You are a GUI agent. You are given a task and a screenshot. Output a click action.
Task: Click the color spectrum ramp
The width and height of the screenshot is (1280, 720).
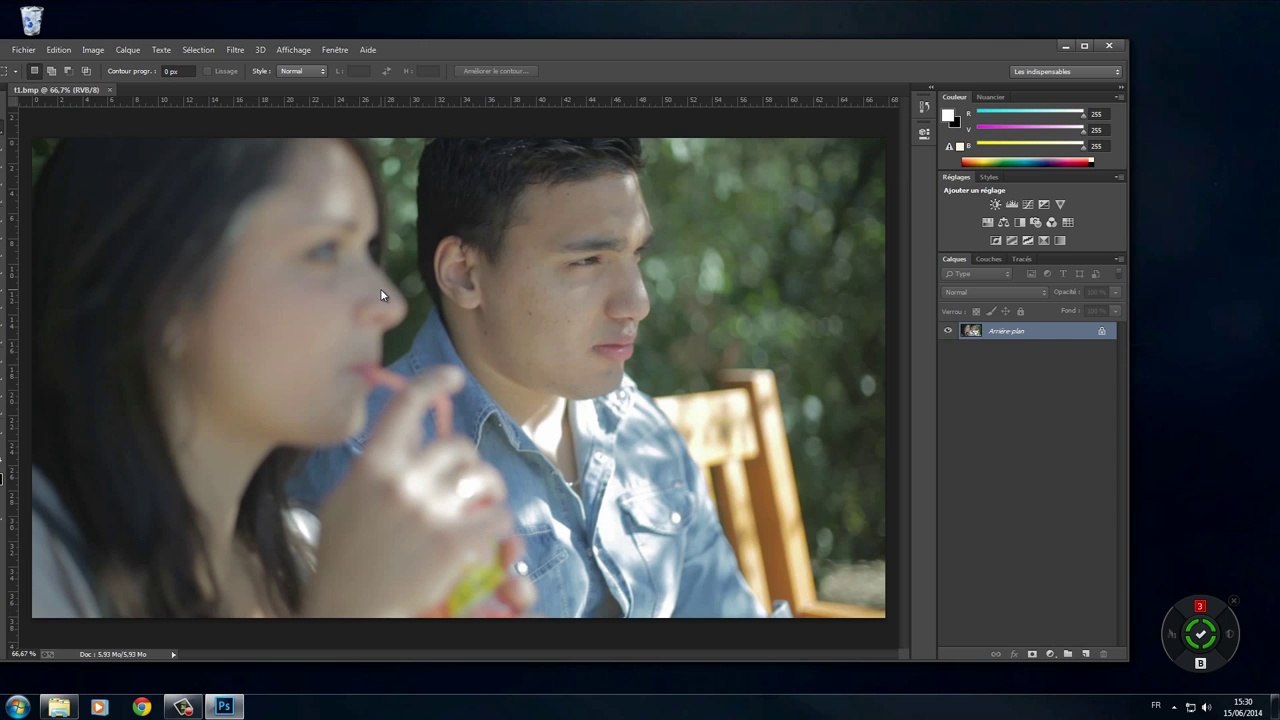[x=1026, y=162]
